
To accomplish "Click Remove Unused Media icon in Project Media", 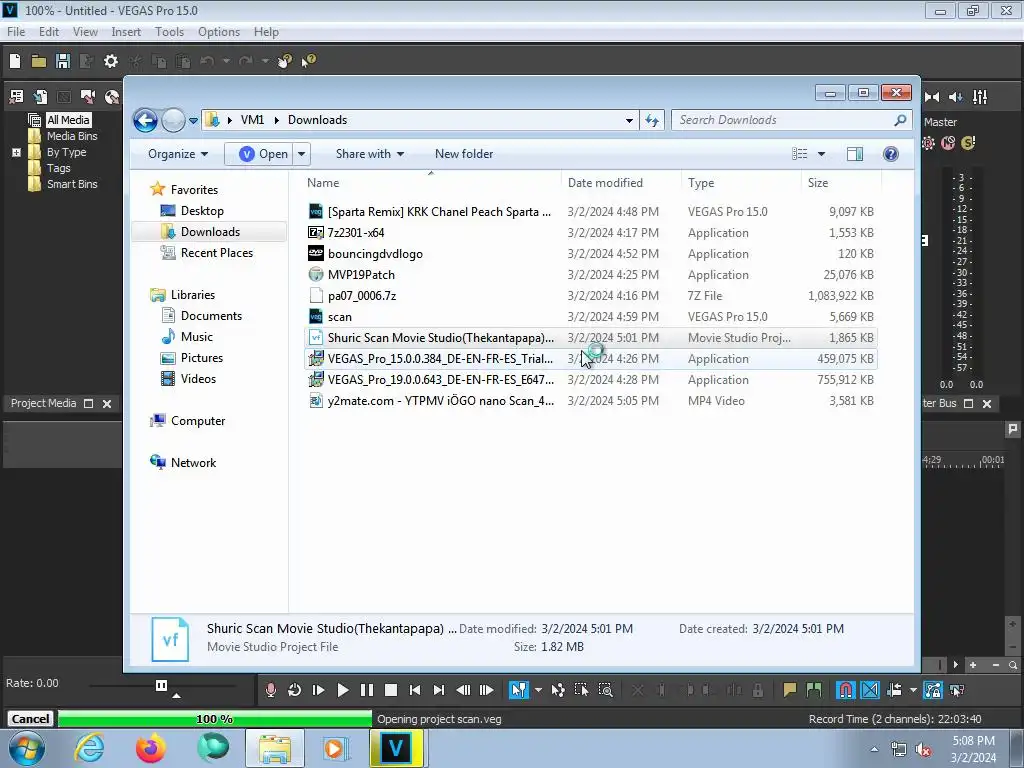I will pos(16,97).
